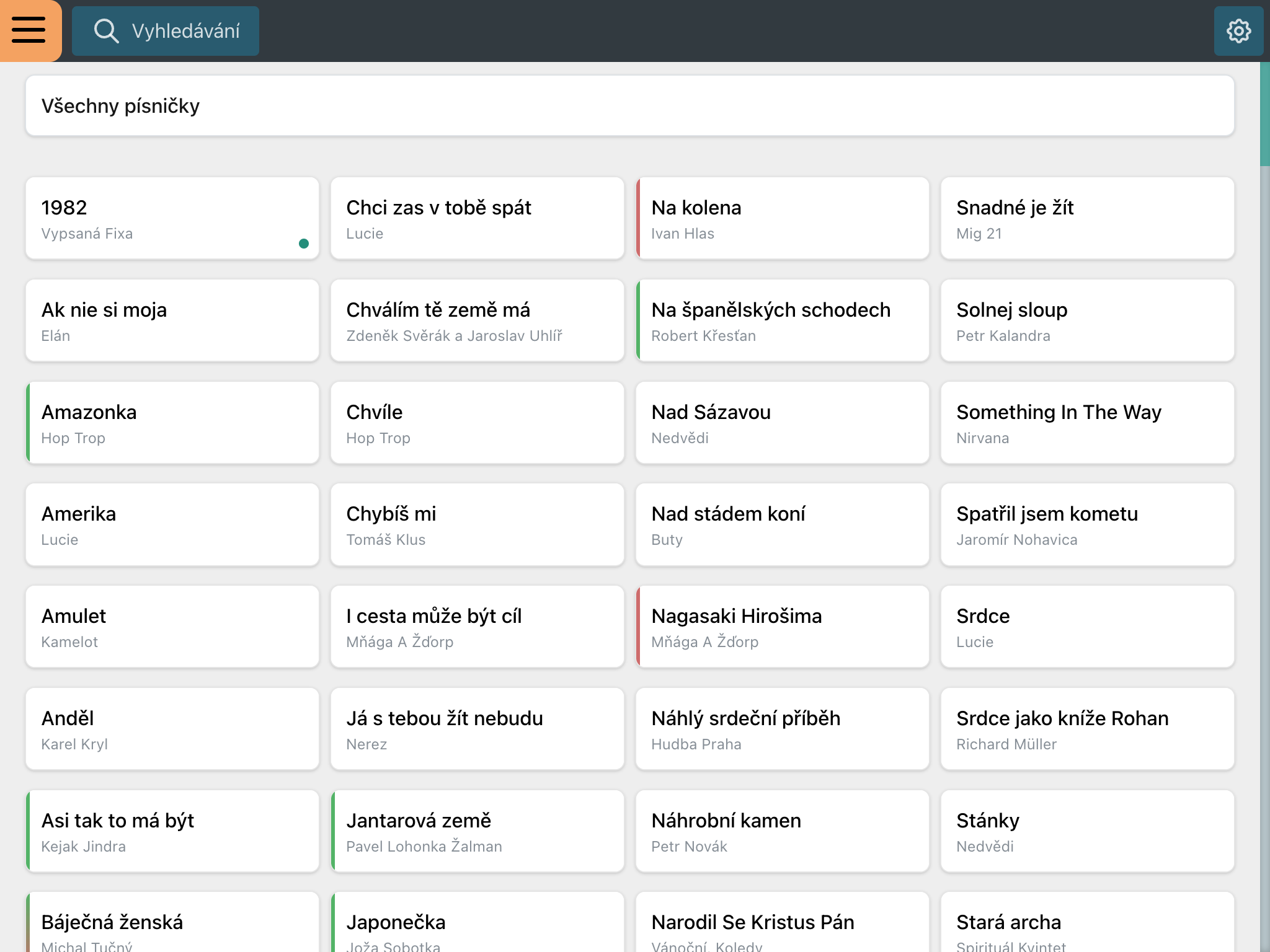Click the green dot on the 1982 card
This screenshot has height=952, width=1270.
(304, 244)
